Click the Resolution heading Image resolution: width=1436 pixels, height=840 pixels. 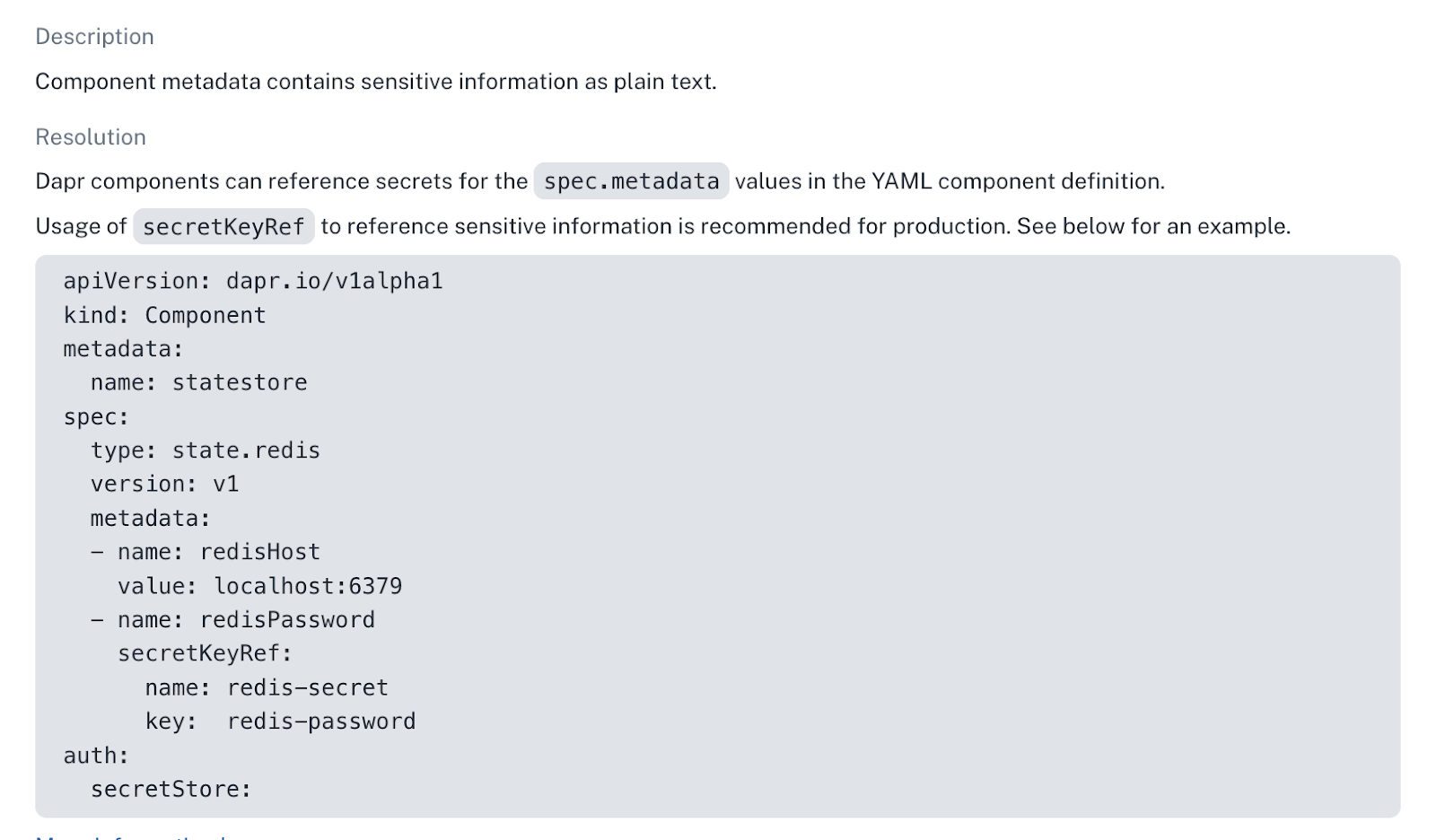[90, 137]
